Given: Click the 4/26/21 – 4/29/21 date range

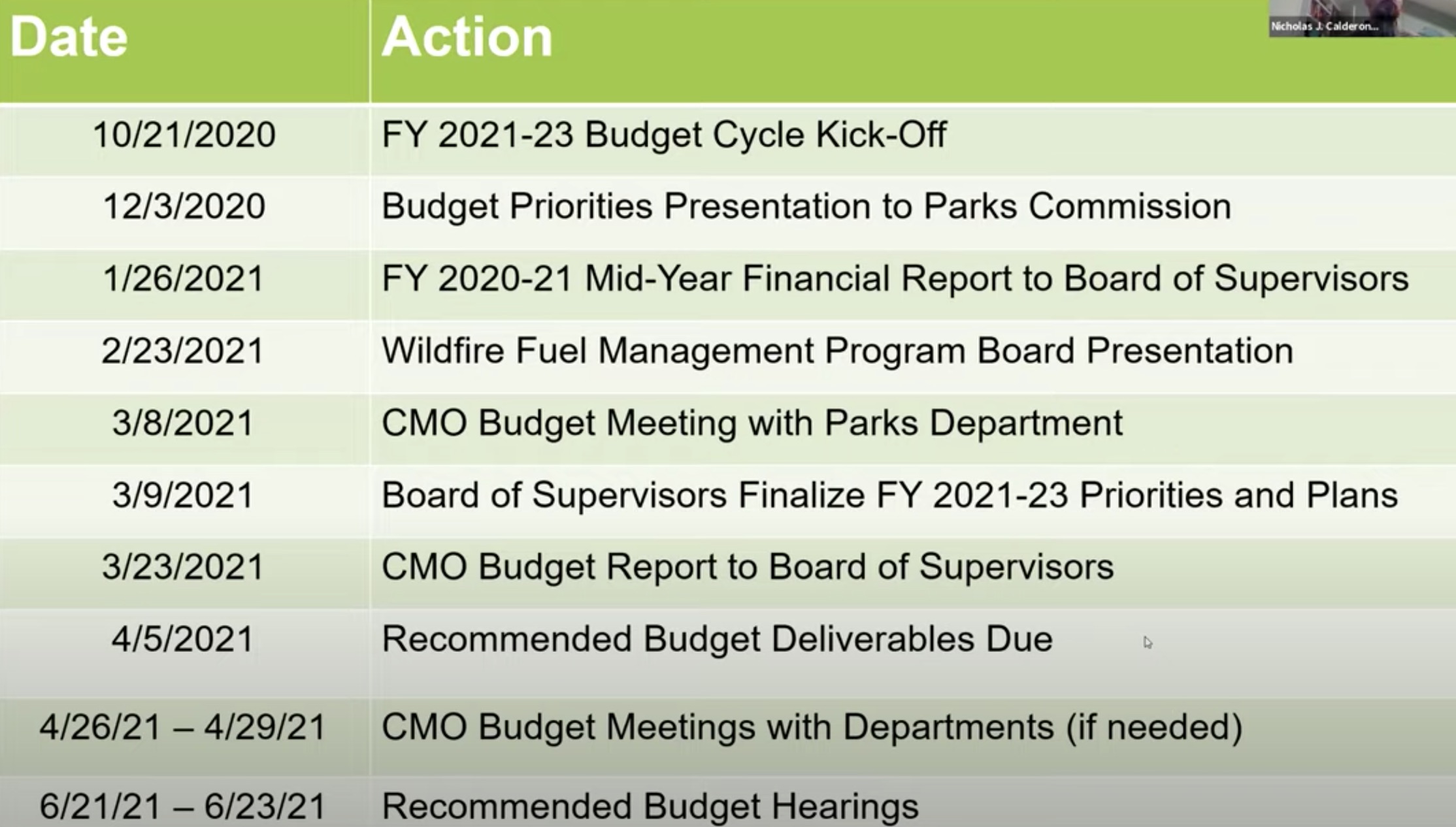Looking at the screenshot, I should (x=183, y=728).
